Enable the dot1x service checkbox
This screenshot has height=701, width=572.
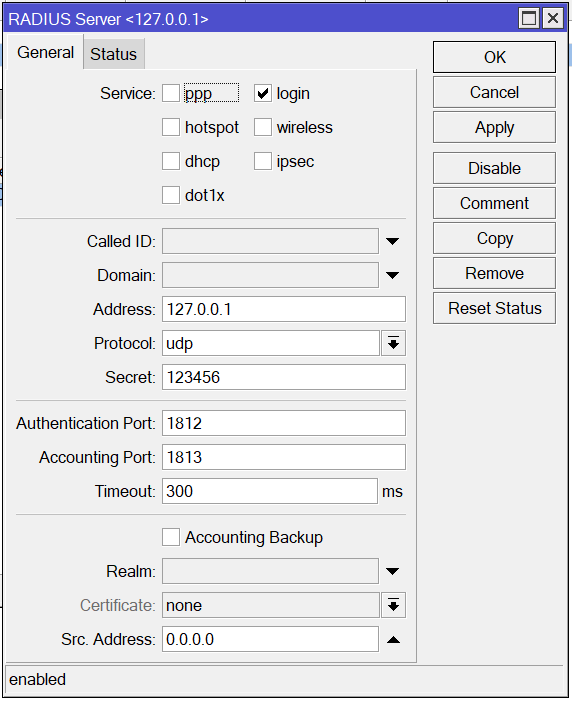pyautogui.click(x=171, y=195)
